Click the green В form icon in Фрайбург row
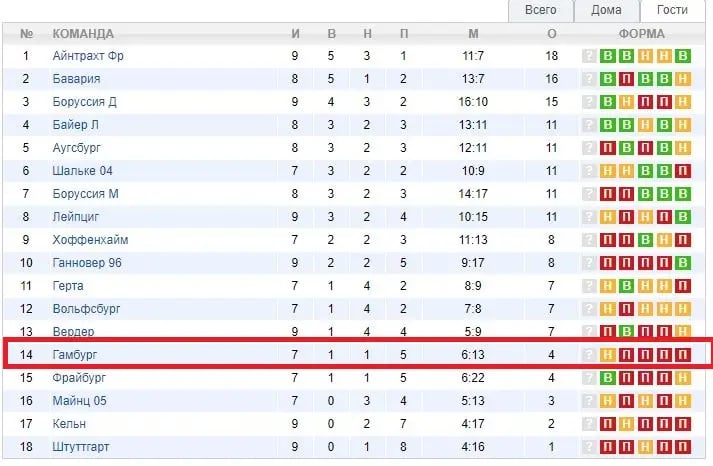This screenshot has height=466, width=713. (608, 378)
